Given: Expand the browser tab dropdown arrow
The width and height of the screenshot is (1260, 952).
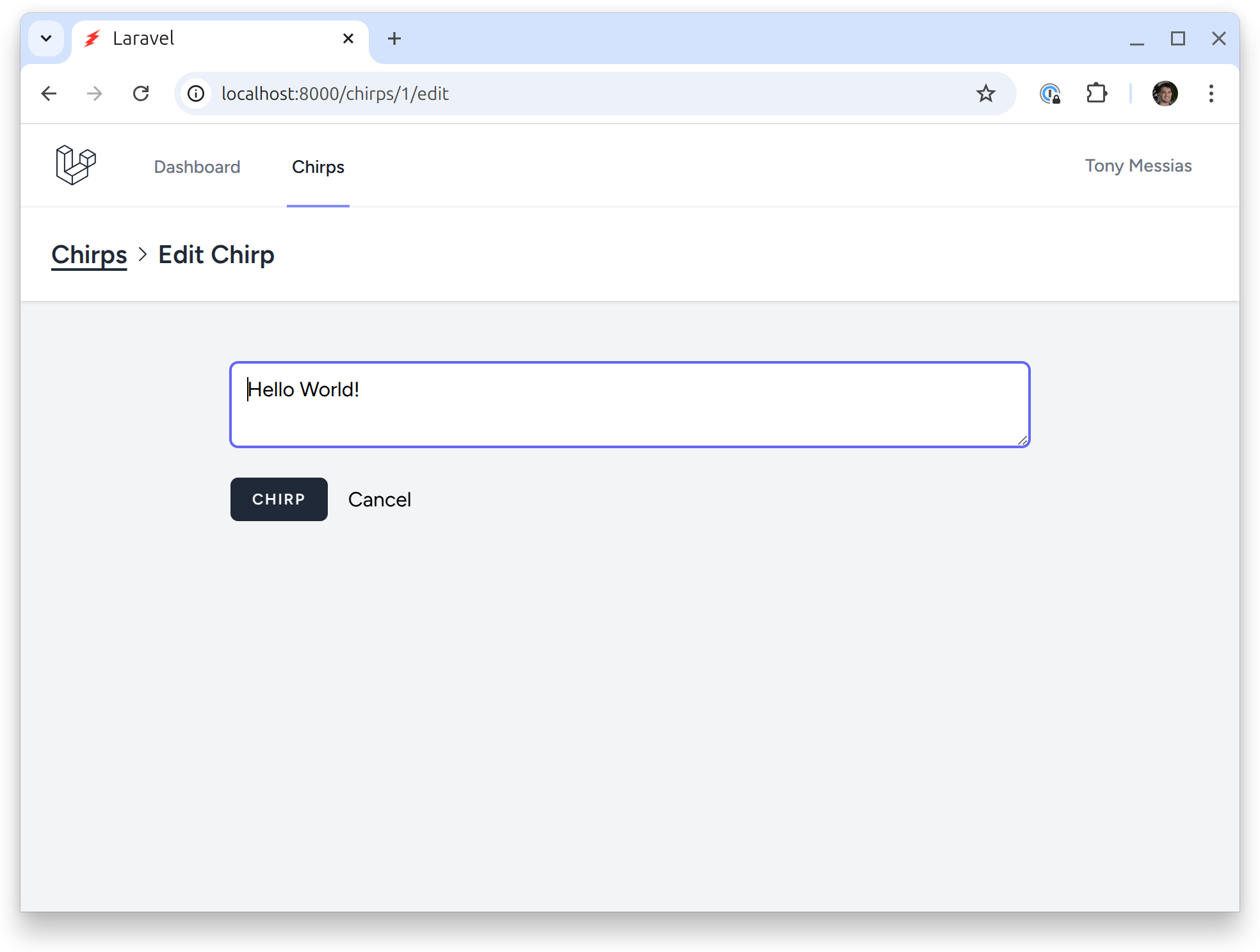Looking at the screenshot, I should click(x=45, y=38).
